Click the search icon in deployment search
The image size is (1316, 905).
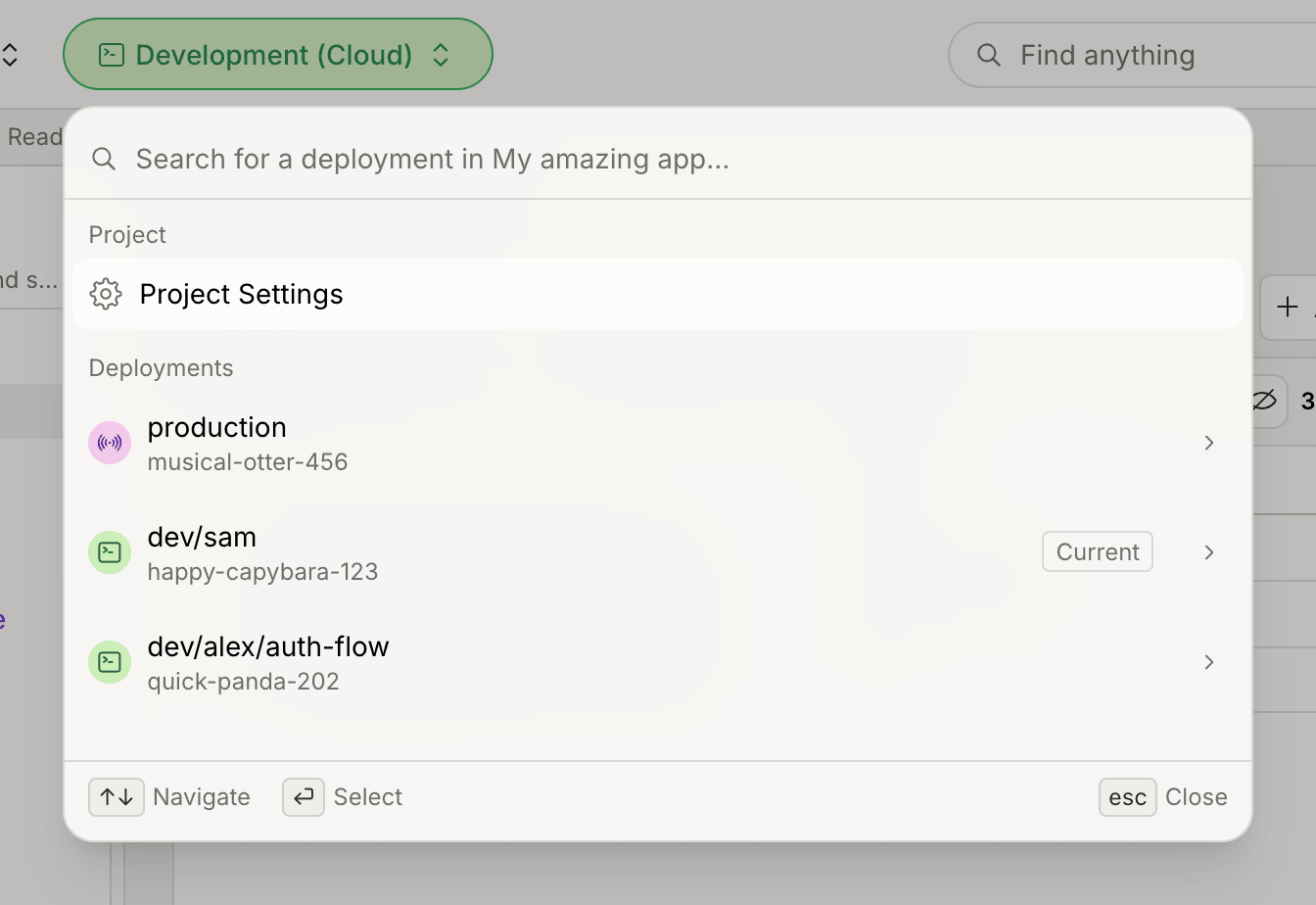(104, 159)
